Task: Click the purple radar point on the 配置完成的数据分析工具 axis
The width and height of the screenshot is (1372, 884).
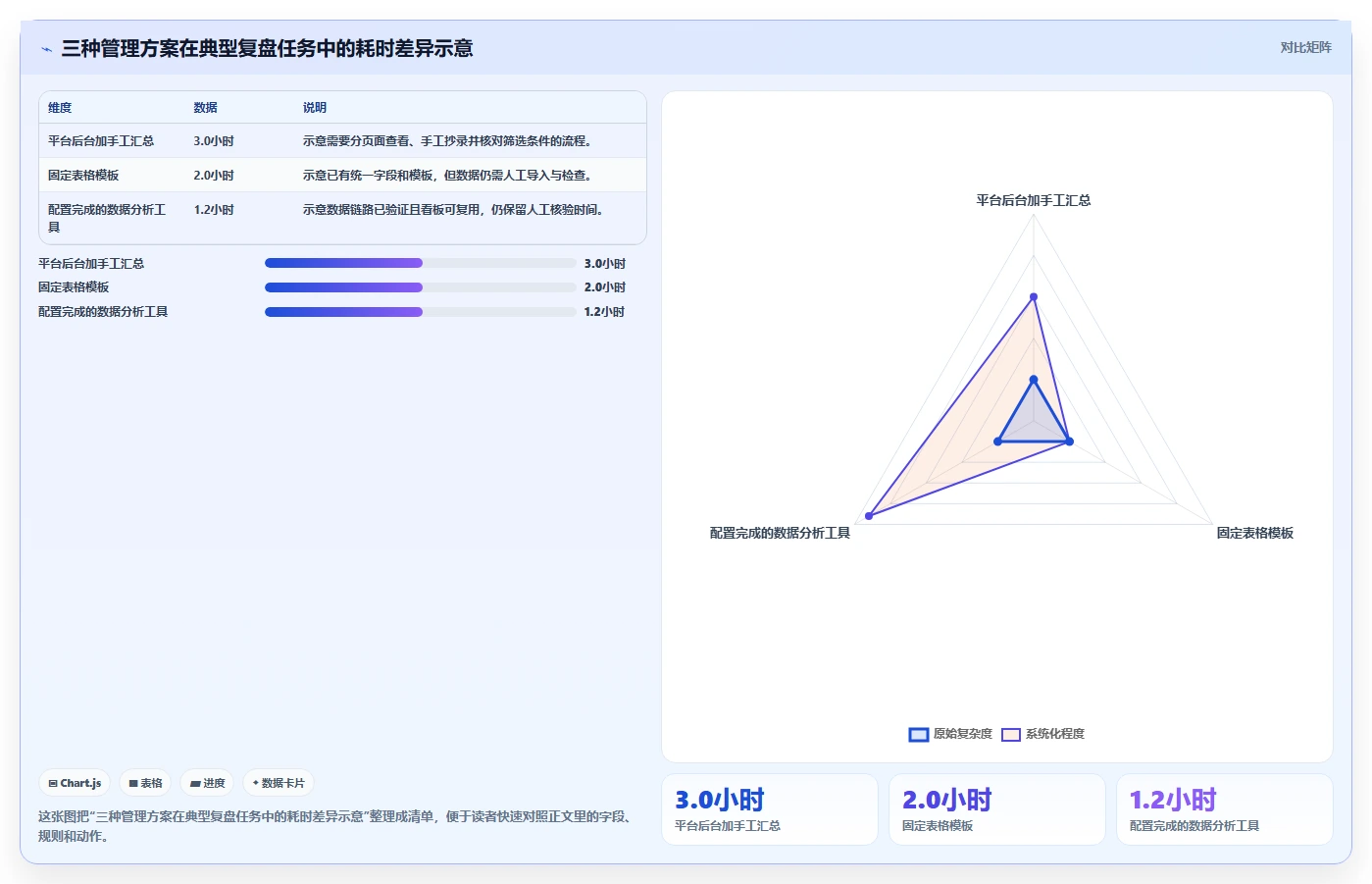Action: click(x=869, y=516)
